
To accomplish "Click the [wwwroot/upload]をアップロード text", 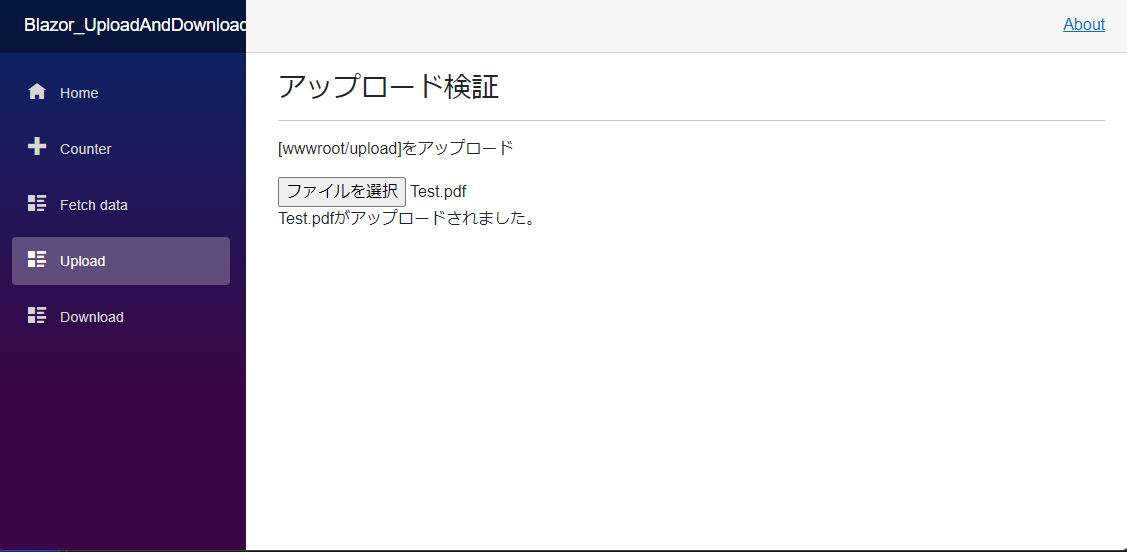I will (x=396, y=149).
